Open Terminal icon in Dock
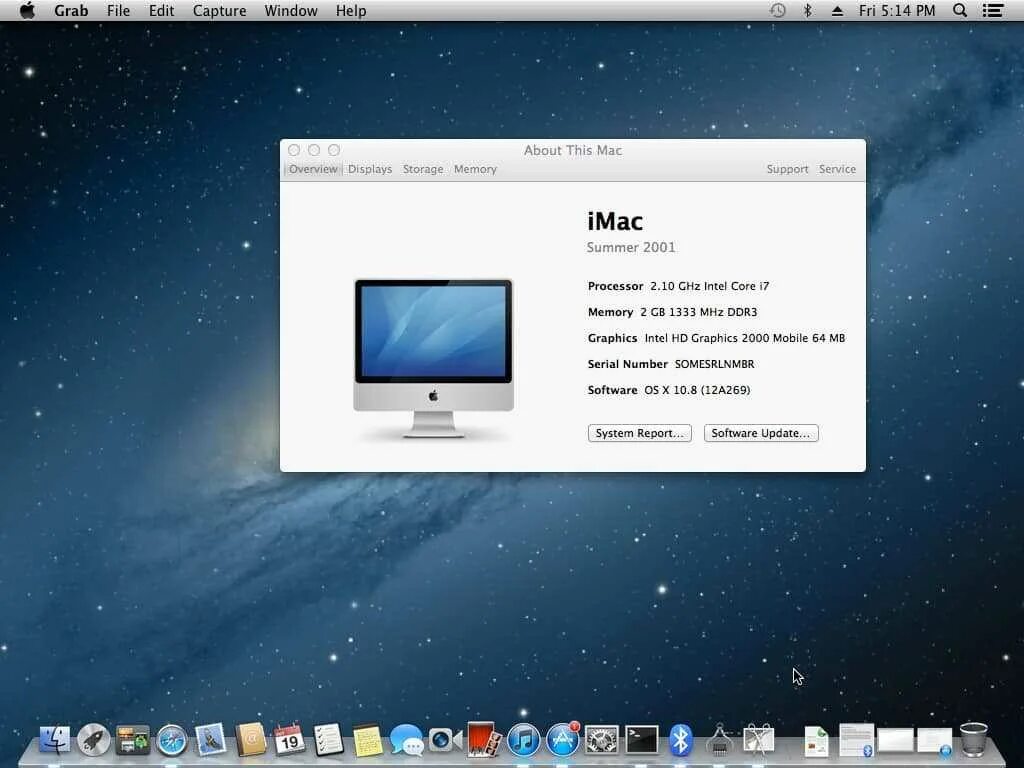This screenshot has height=768, width=1024. [641, 741]
